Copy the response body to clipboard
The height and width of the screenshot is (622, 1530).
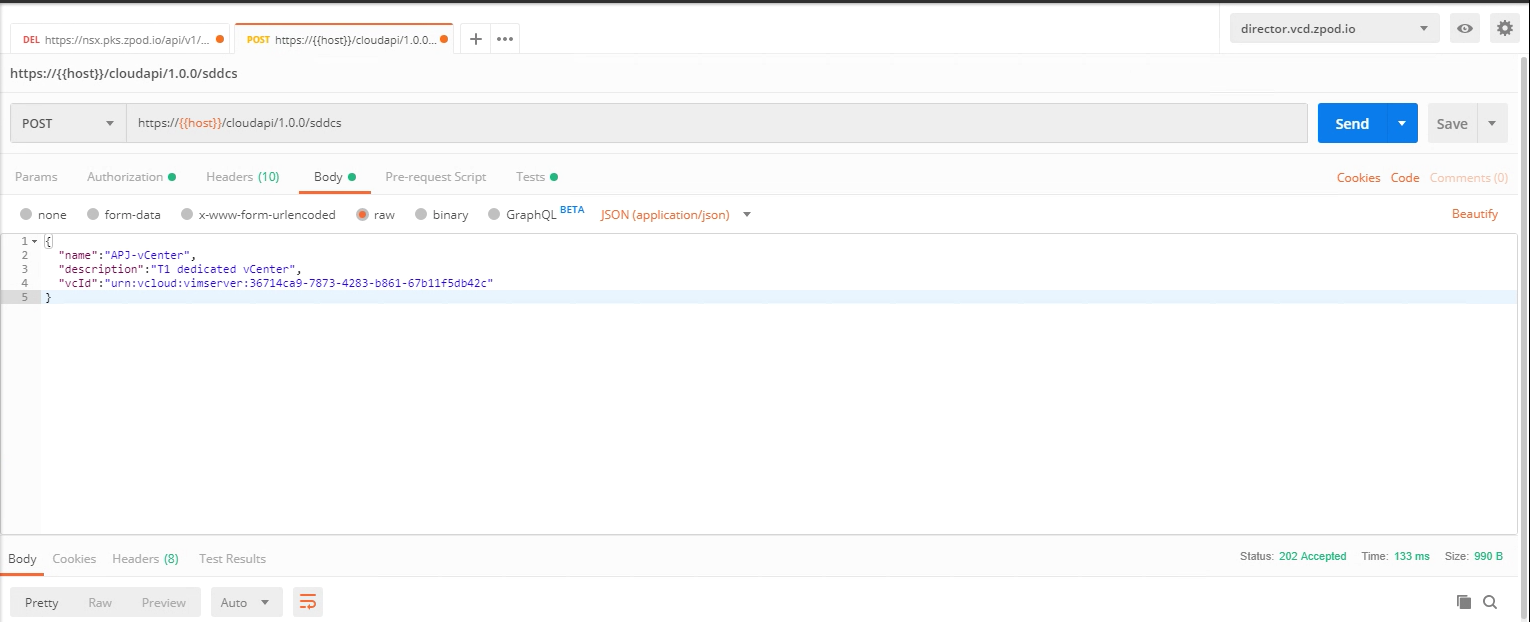[1464, 602]
